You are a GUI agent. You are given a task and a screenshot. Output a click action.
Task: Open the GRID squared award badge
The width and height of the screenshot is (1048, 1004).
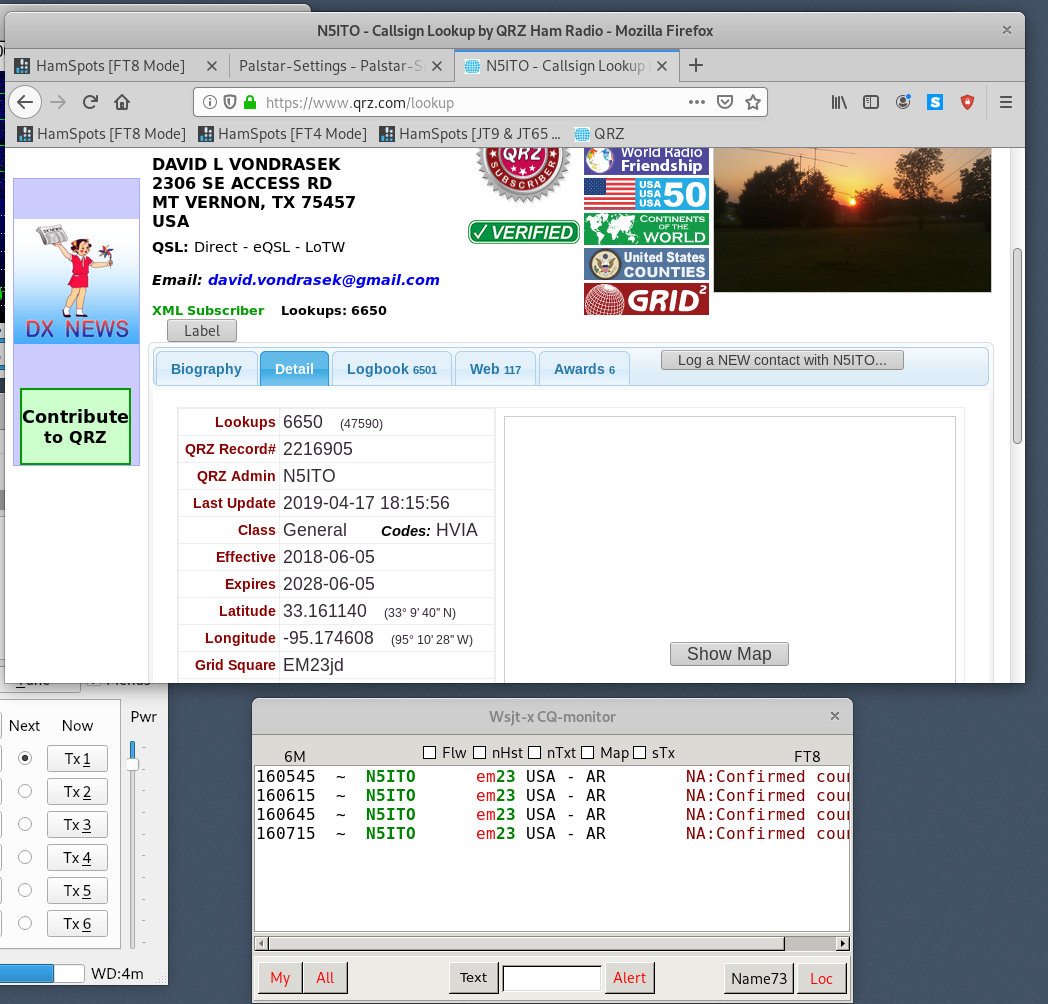[x=646, y=299]
